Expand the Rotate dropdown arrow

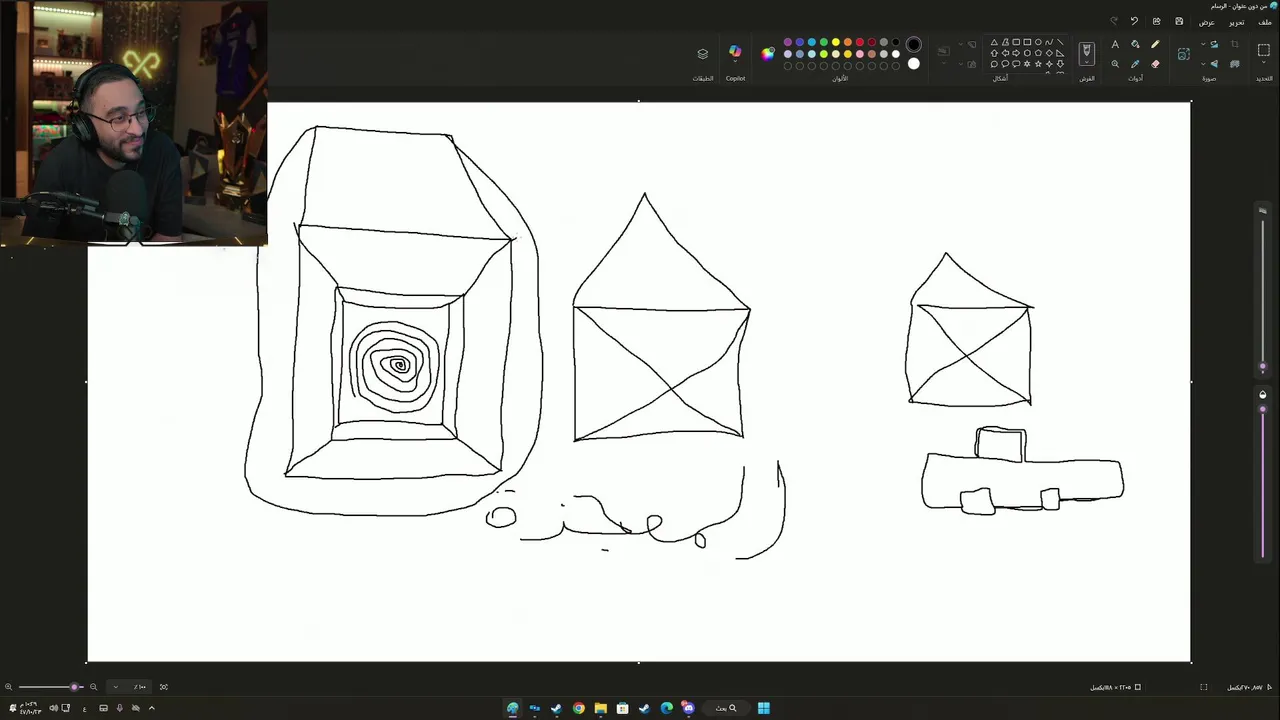(x=1203, y=44)
